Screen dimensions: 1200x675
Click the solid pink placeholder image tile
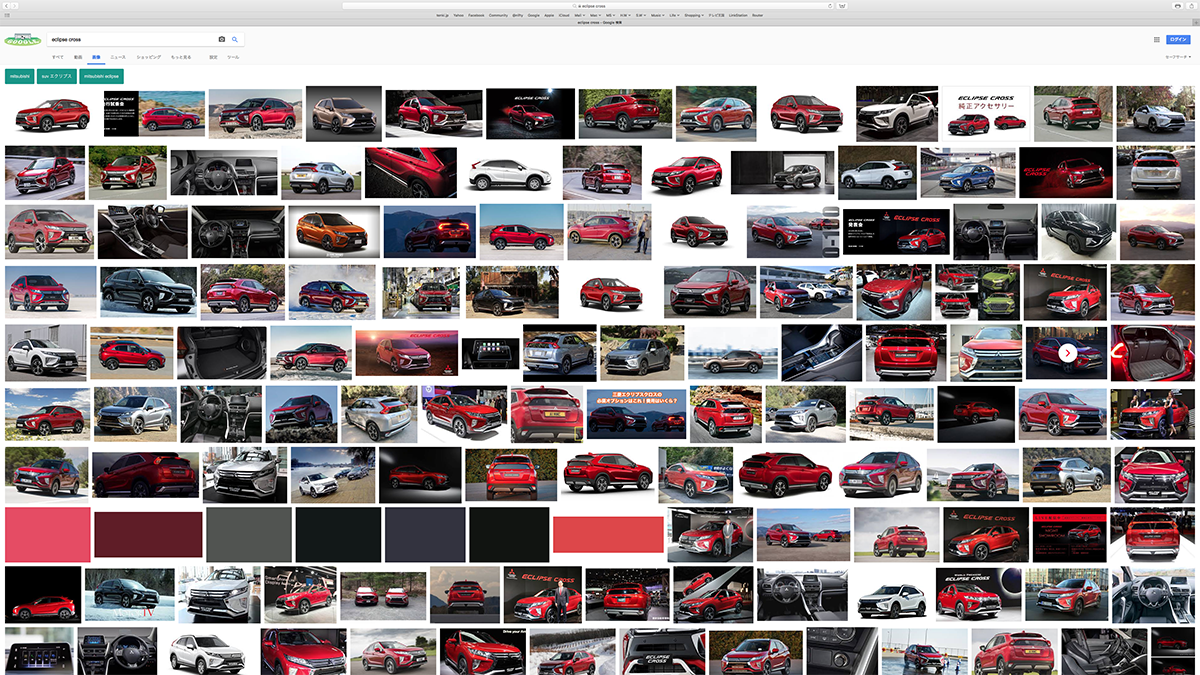pyautogui.click(x=47, y=534)
